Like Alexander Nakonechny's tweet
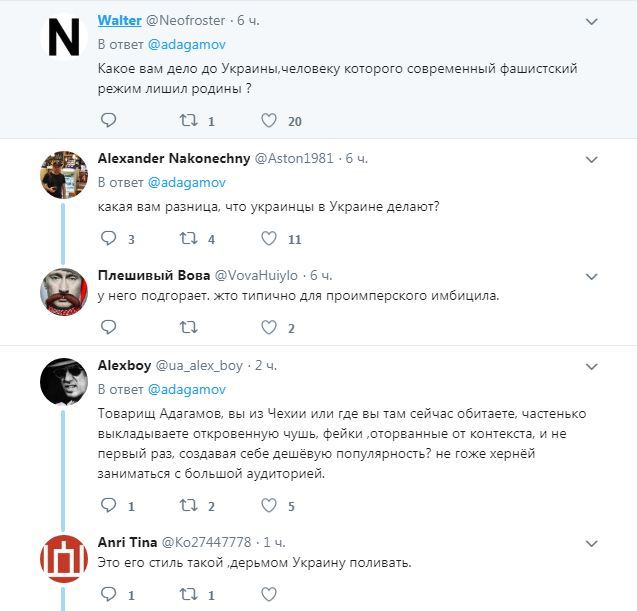Image resolution: width=637 pixels, height=611 pixels. click(268, 239)
